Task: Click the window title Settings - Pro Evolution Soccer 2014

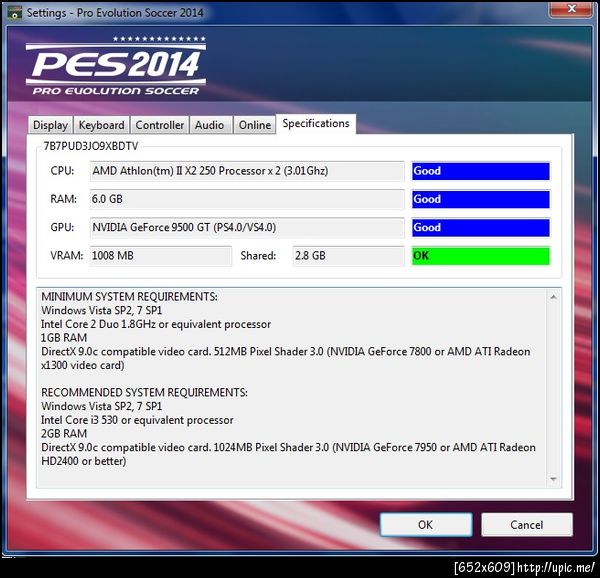Action: (x=115, y=13)
